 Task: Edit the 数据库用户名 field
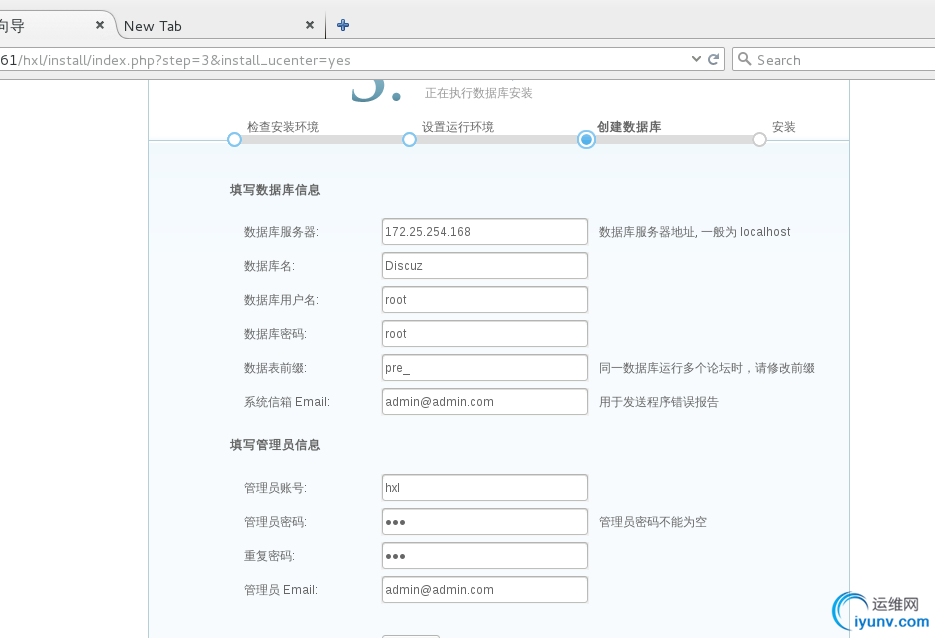coord(485,299)
